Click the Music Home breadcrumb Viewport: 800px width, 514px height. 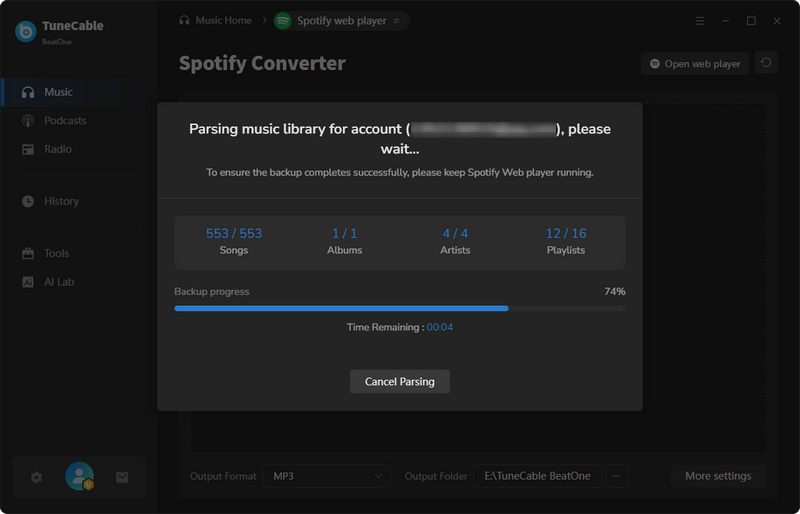215,20
